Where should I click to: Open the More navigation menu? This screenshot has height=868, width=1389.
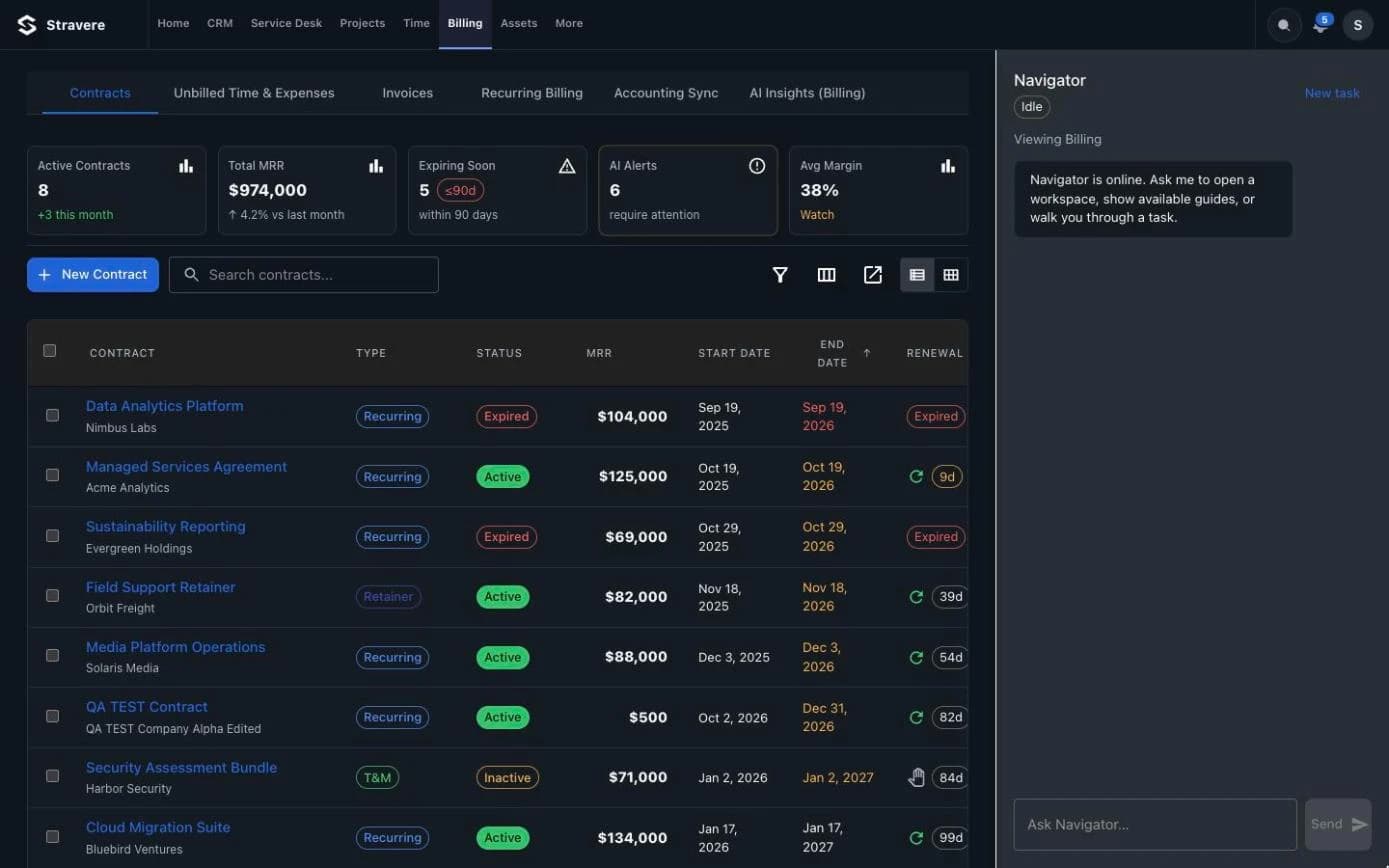point(569,24)
